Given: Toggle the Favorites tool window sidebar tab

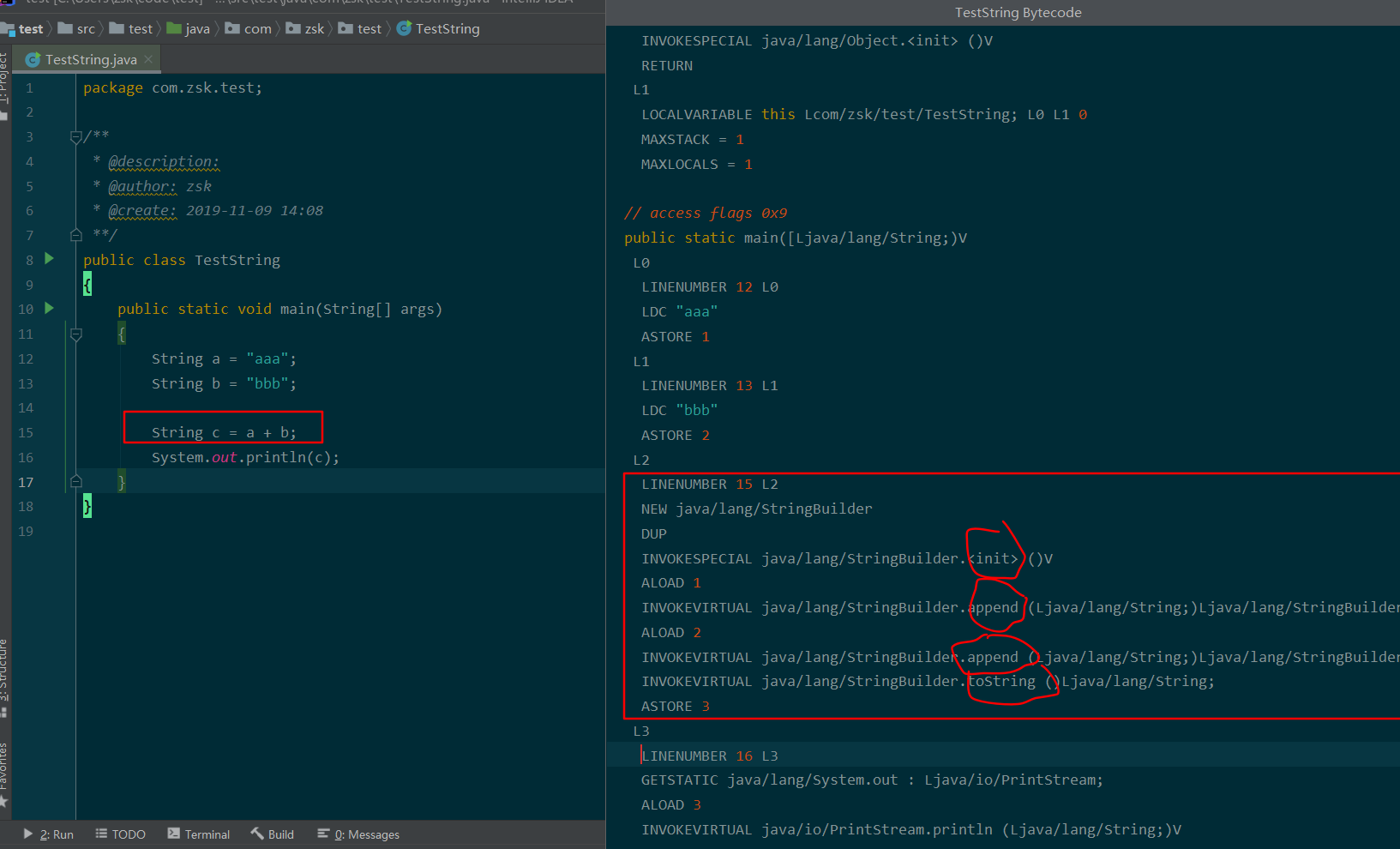Looking at the screenshot, I should (x=4, y=772).
